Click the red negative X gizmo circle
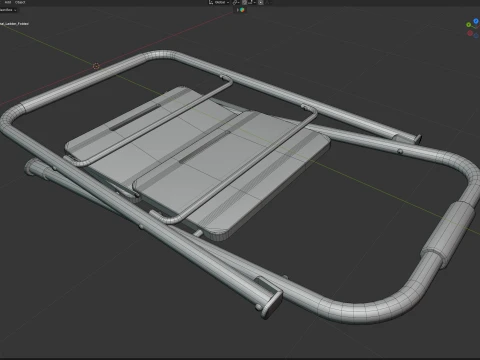Image resolution: width=480 pixels, height=360 pixels. pos(470,33)
